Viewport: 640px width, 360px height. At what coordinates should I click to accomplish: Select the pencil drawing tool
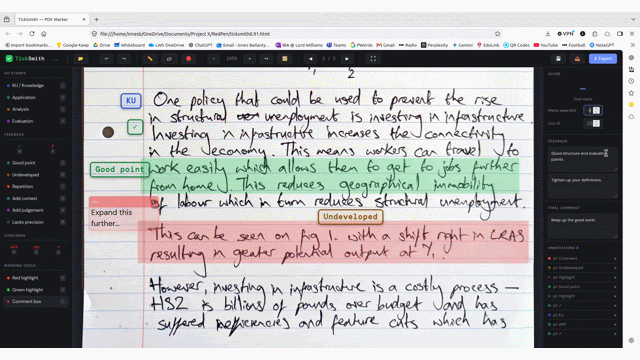150,59
